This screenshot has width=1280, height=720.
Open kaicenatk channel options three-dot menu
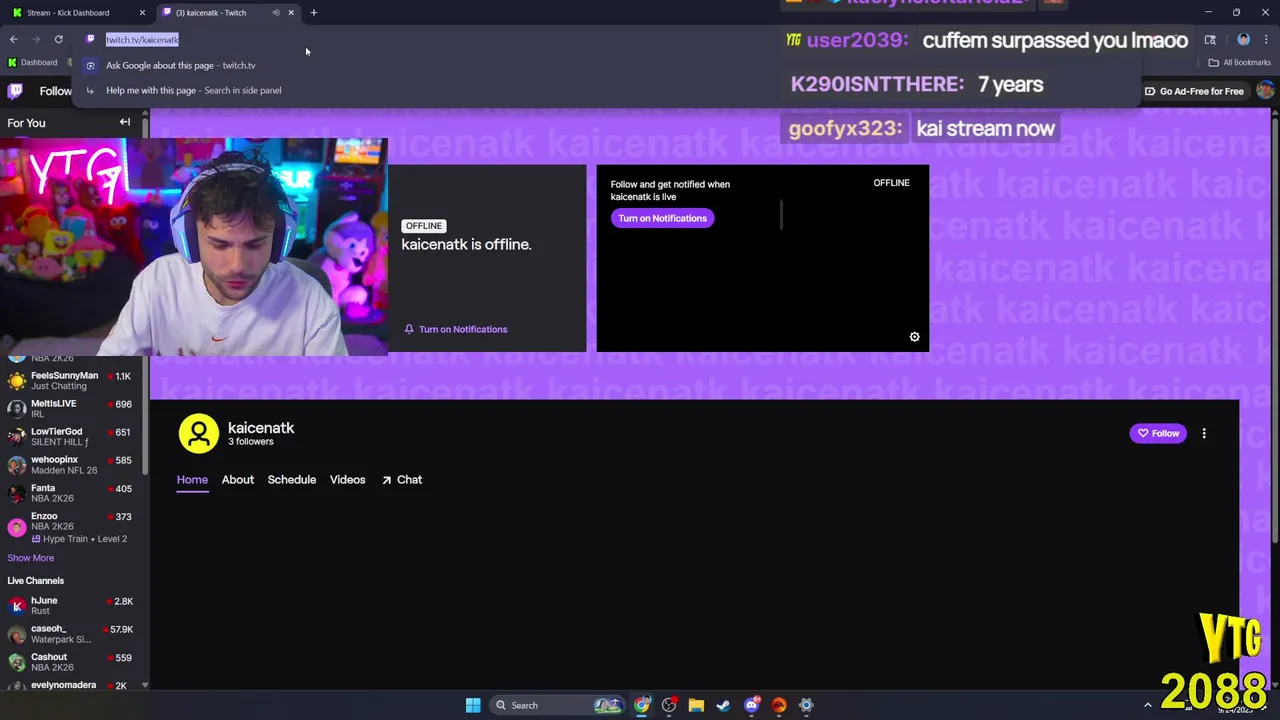(1204, 433)
